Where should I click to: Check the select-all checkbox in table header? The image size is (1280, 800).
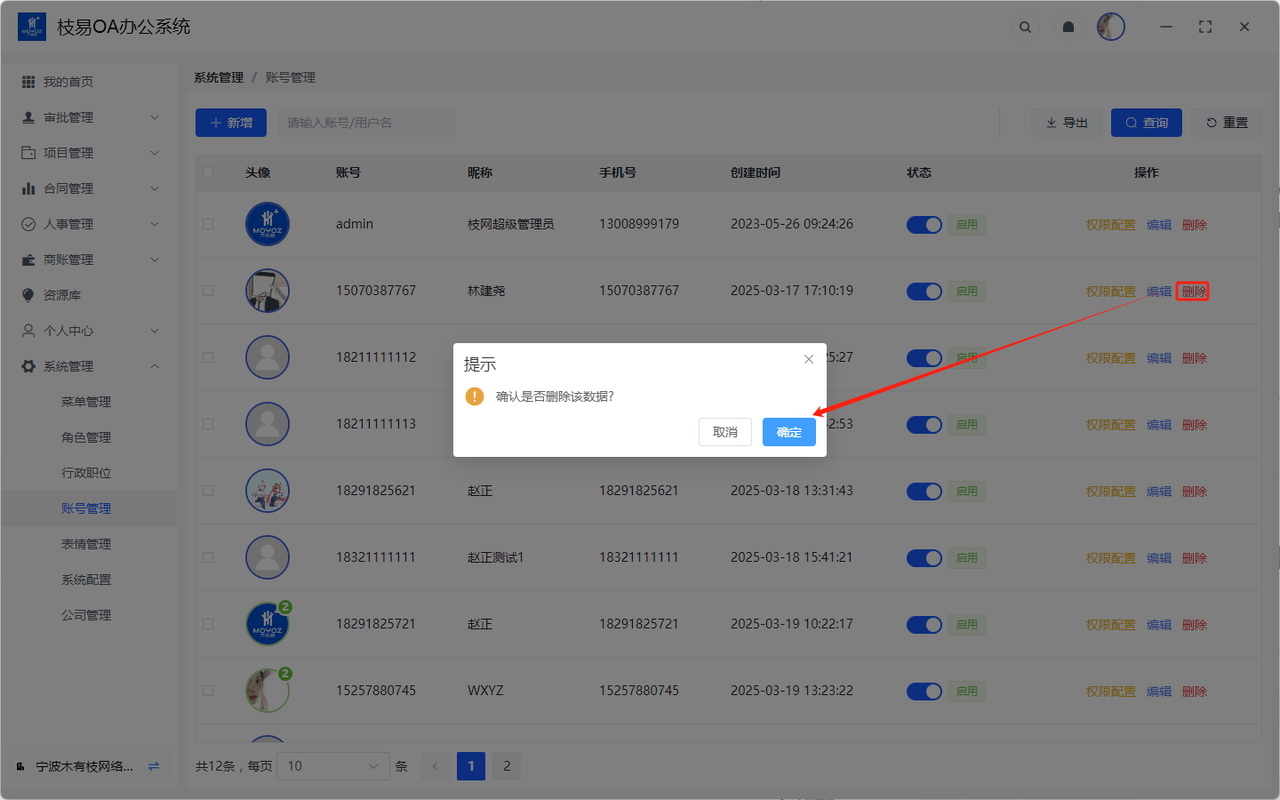(x=208, y=172)
